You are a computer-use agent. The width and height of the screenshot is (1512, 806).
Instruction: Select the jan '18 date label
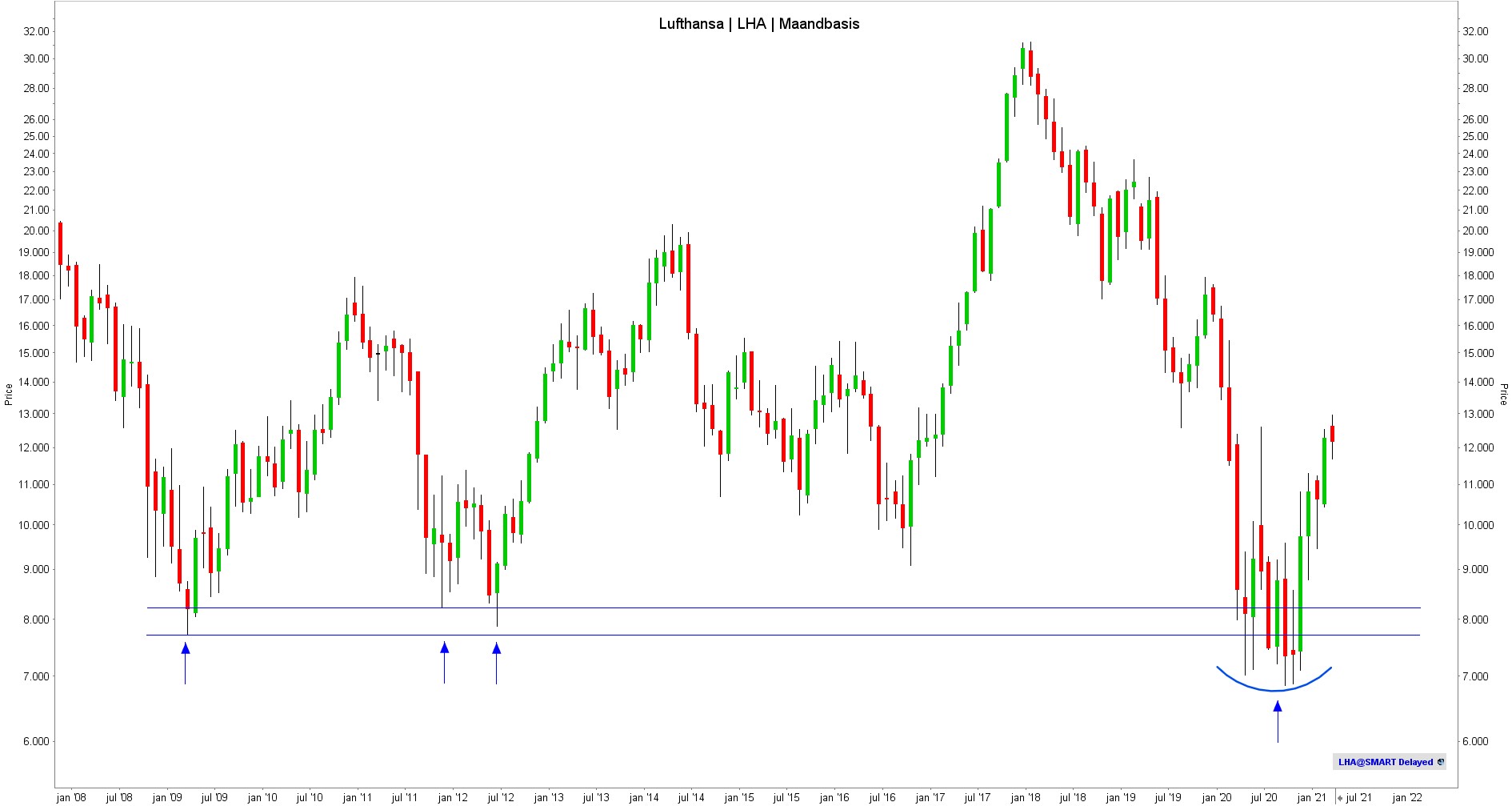[1026, 797]
